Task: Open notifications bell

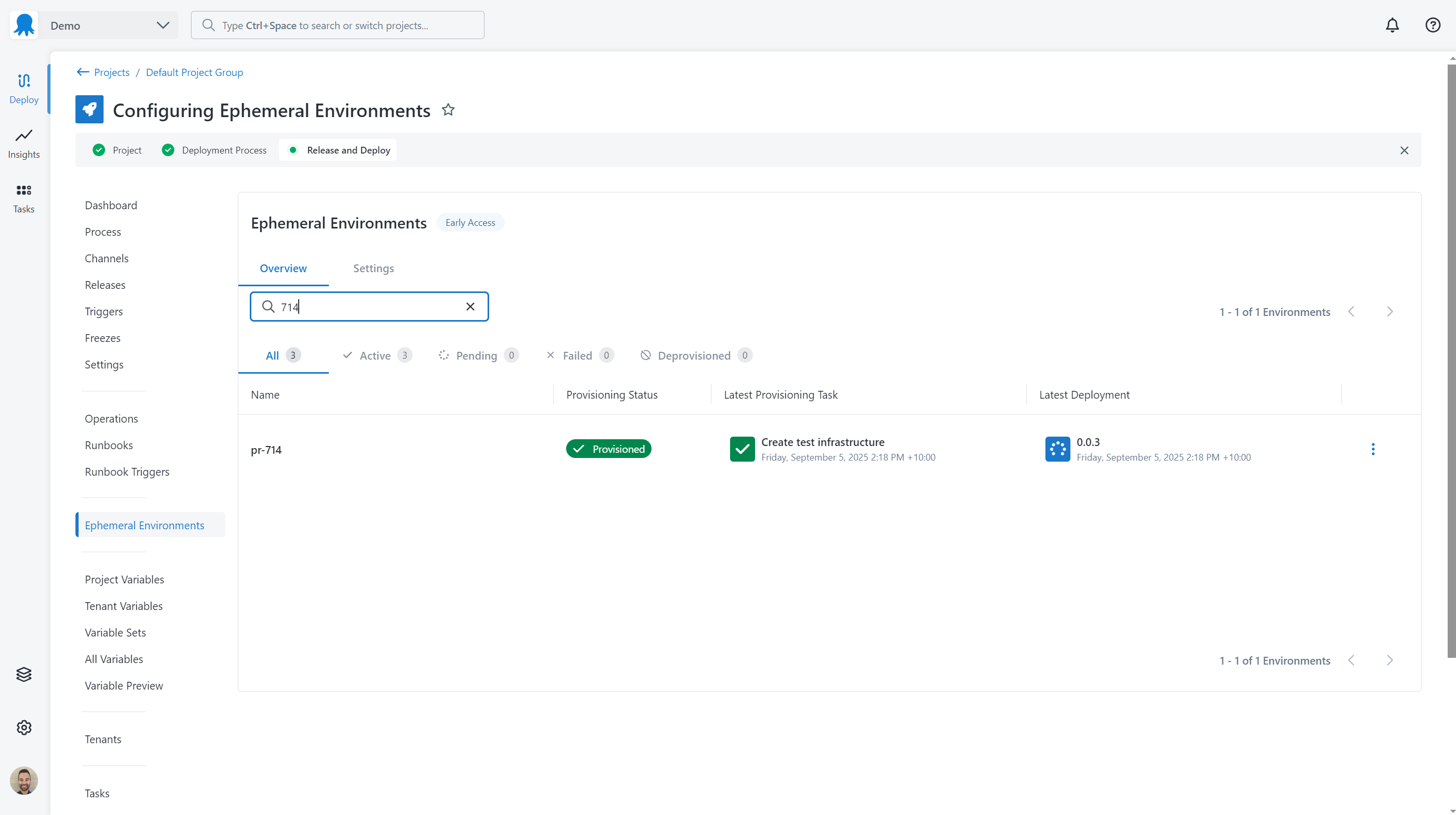Action: [1392, 26]
